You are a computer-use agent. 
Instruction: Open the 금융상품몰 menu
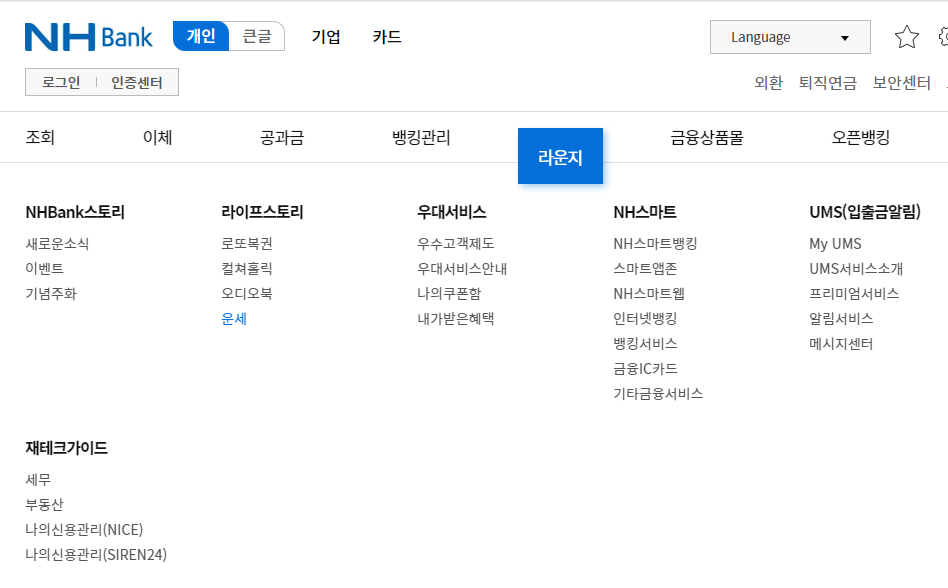point(707,137)
